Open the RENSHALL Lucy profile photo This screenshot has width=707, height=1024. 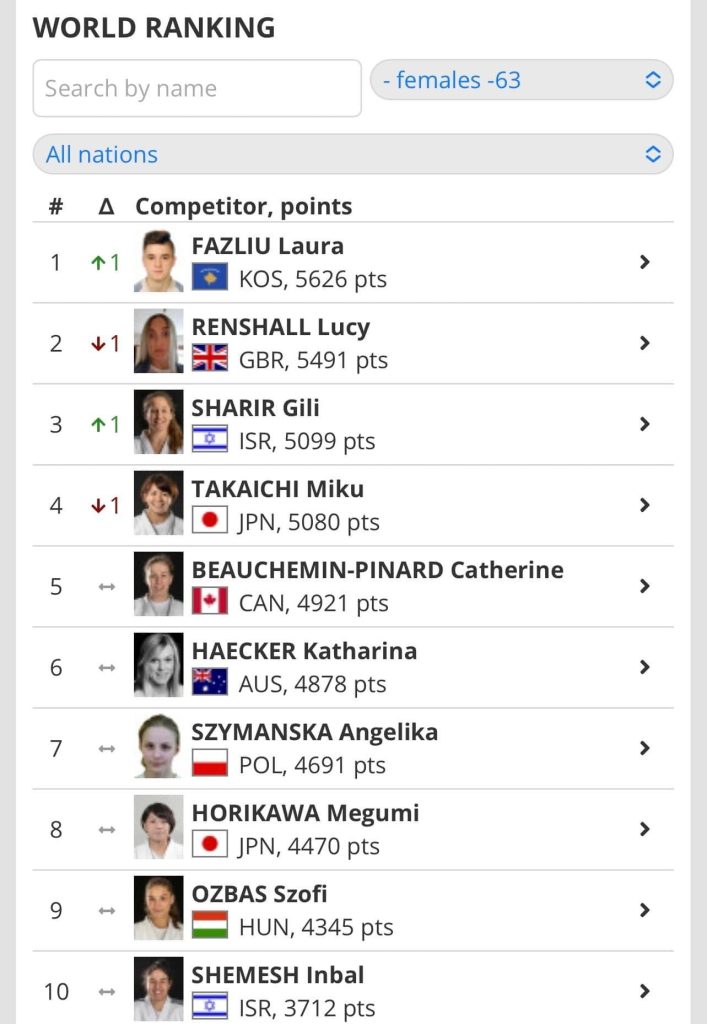pos(159,341)
